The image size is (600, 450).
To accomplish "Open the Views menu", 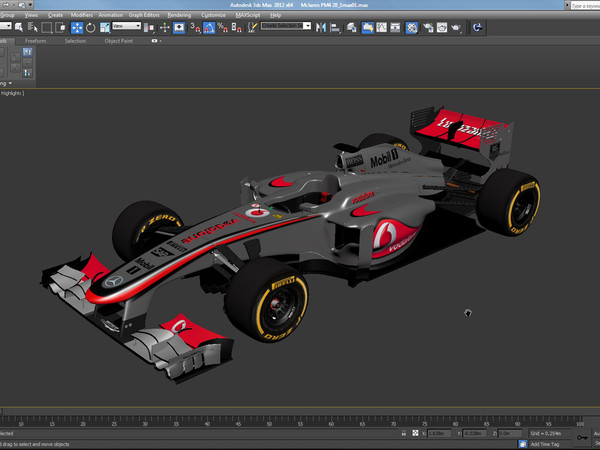I will (31, 15).
